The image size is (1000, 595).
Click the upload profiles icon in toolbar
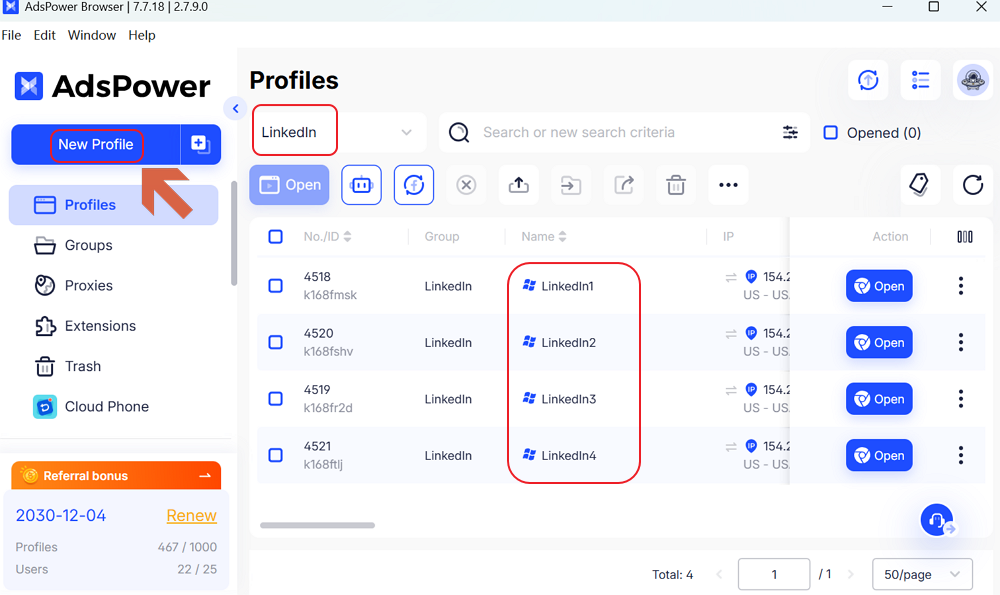pos(518,185)
